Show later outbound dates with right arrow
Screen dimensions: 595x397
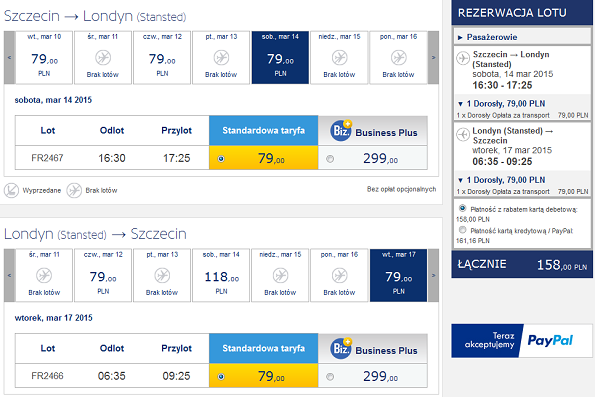click(433, 57)
